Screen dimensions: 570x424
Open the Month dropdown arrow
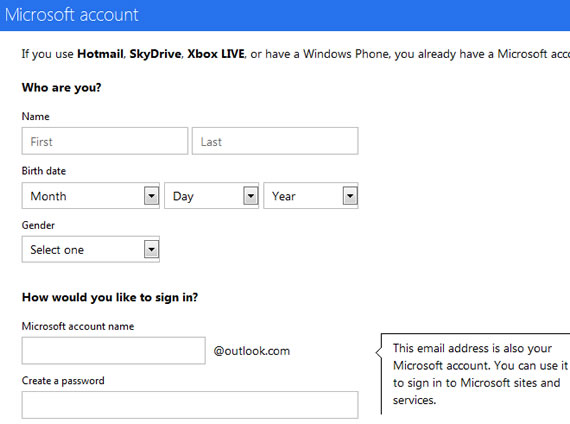[151, 196]
